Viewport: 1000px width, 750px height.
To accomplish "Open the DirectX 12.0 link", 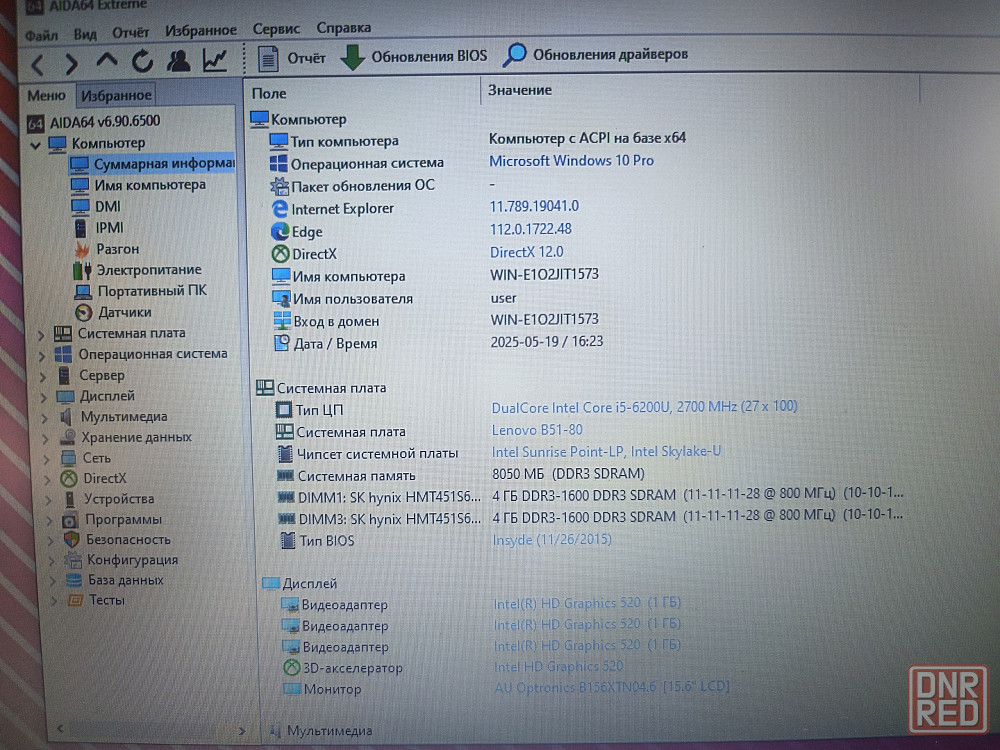I will point(527,253).
